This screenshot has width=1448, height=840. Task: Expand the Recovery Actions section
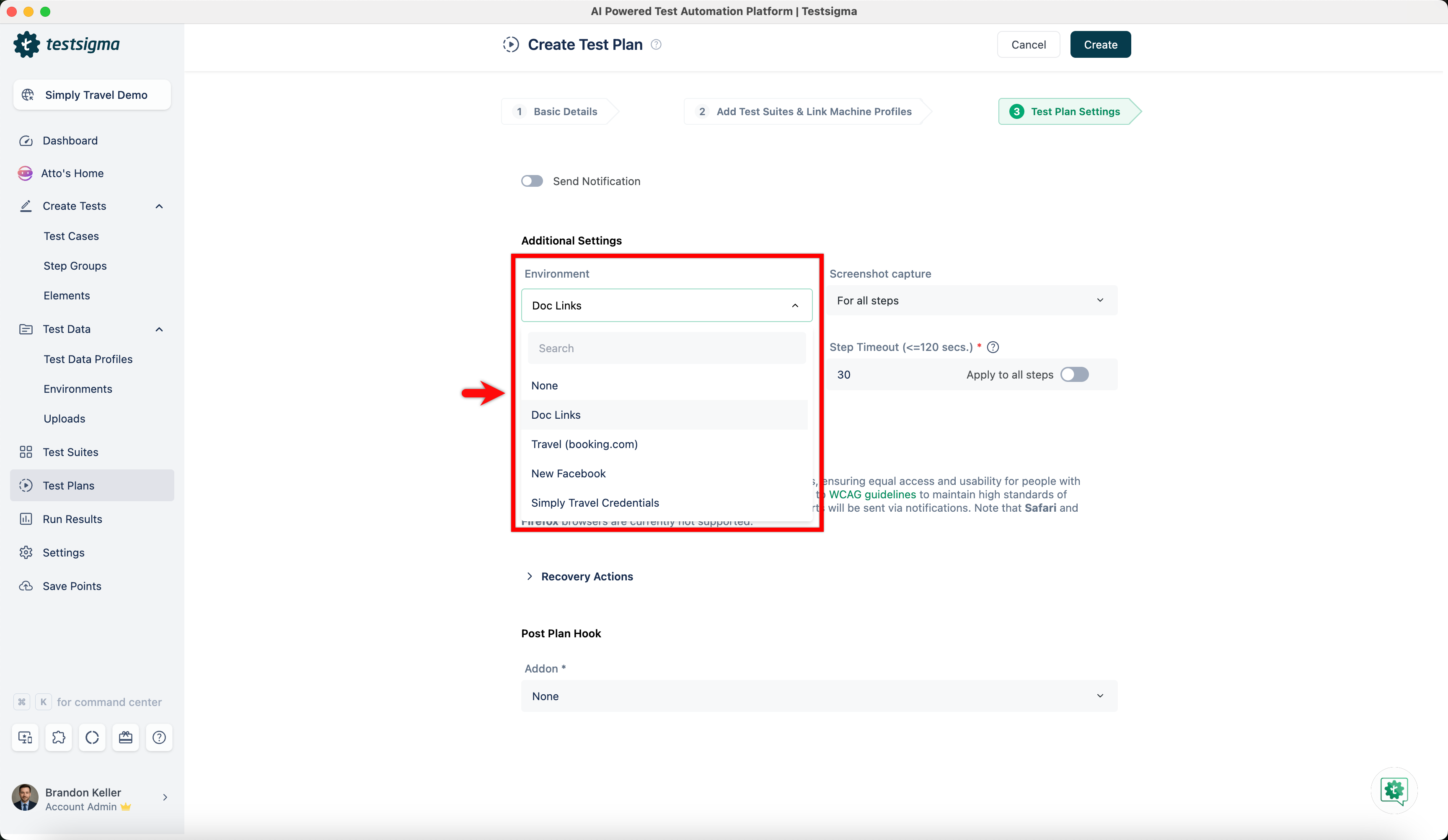coord(587,576)
